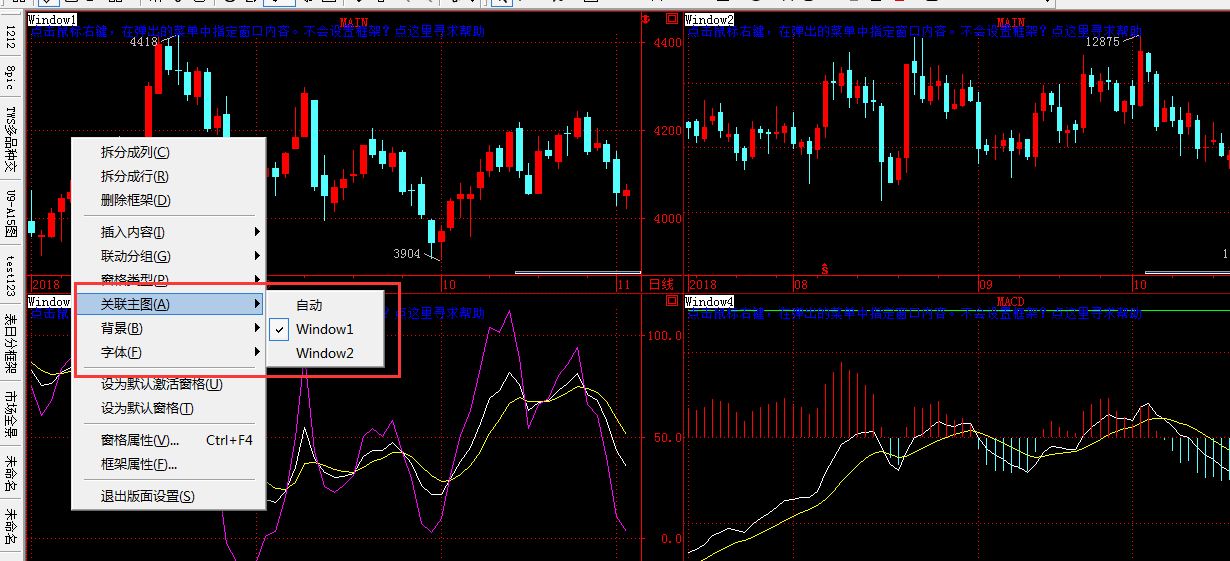This screenshot has height=561, width=1230.
Task: Click the 12875 high label in Window2
Action: (x=1102, y=42)
